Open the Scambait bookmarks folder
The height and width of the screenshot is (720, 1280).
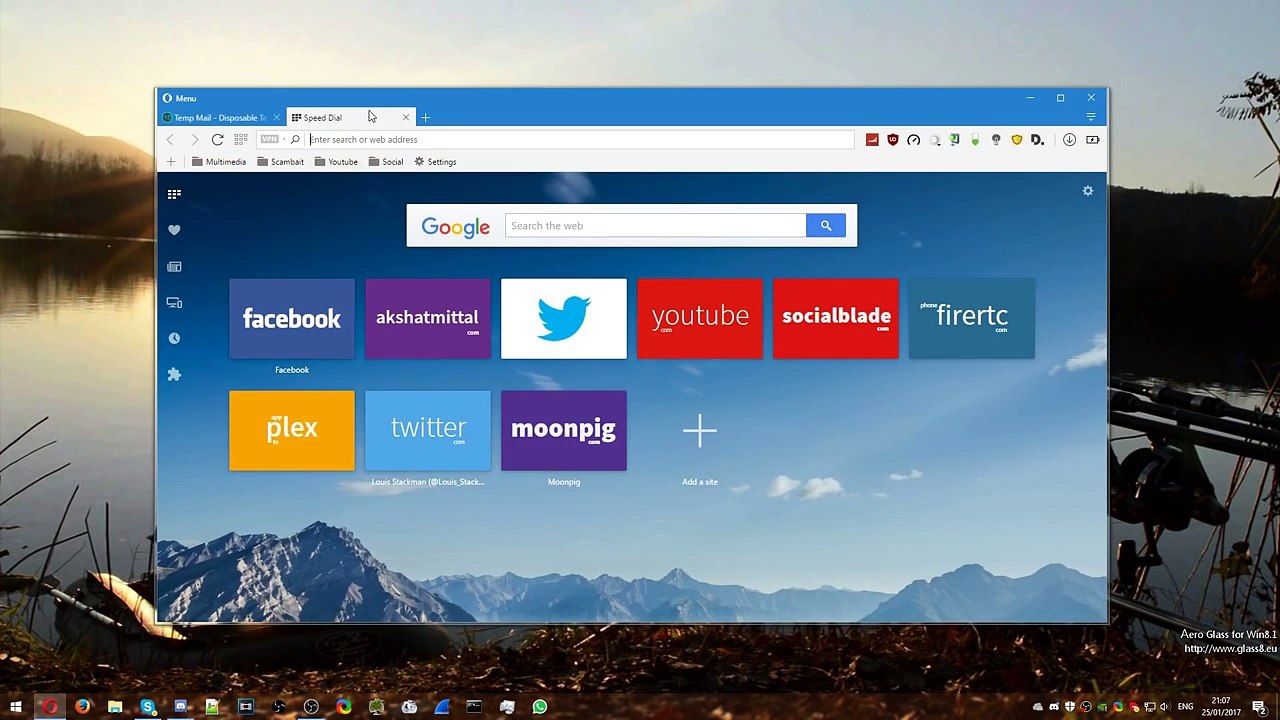[281, 162]
